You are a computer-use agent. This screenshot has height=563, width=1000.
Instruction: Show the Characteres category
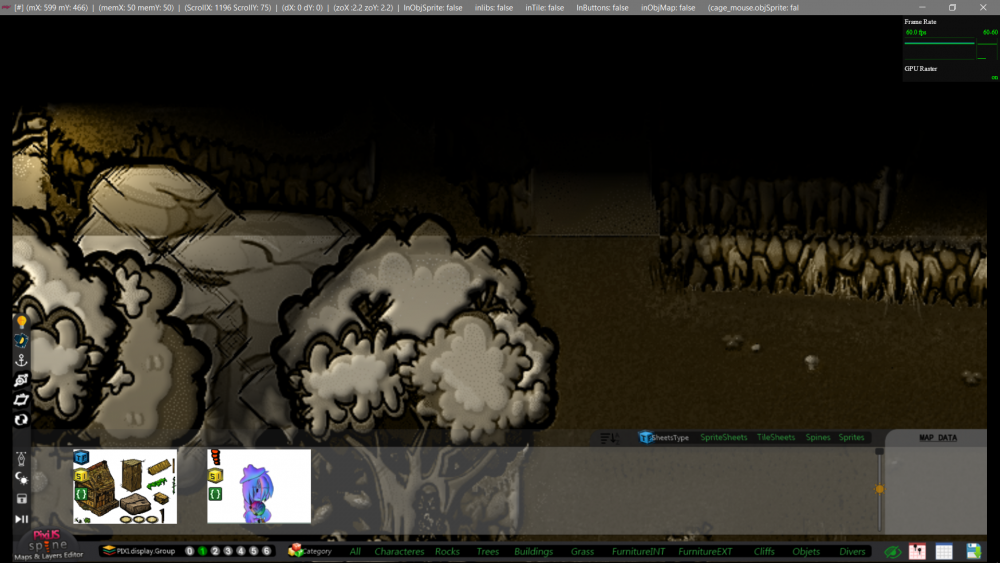[x=399, y=552]
